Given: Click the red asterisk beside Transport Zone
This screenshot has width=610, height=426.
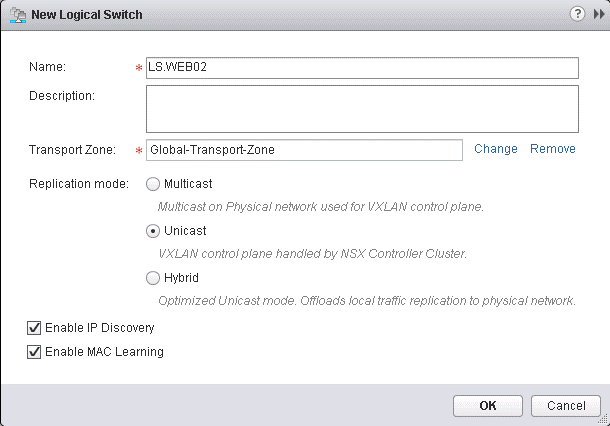Looking at the screenshot, I should (x=138, y=151).
